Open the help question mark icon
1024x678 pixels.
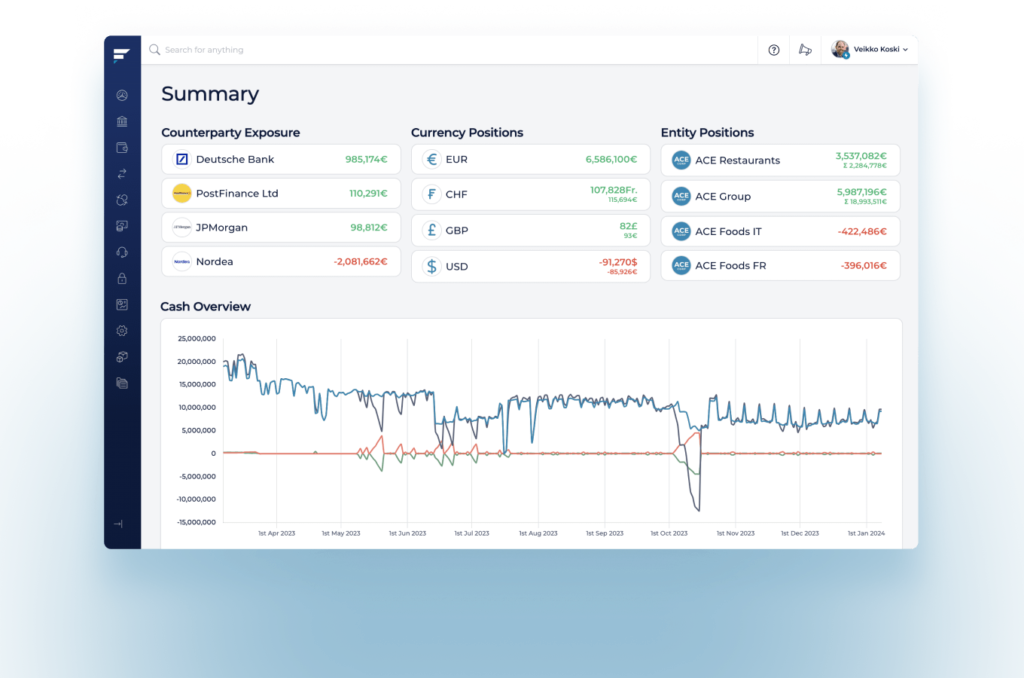[773, 49]
